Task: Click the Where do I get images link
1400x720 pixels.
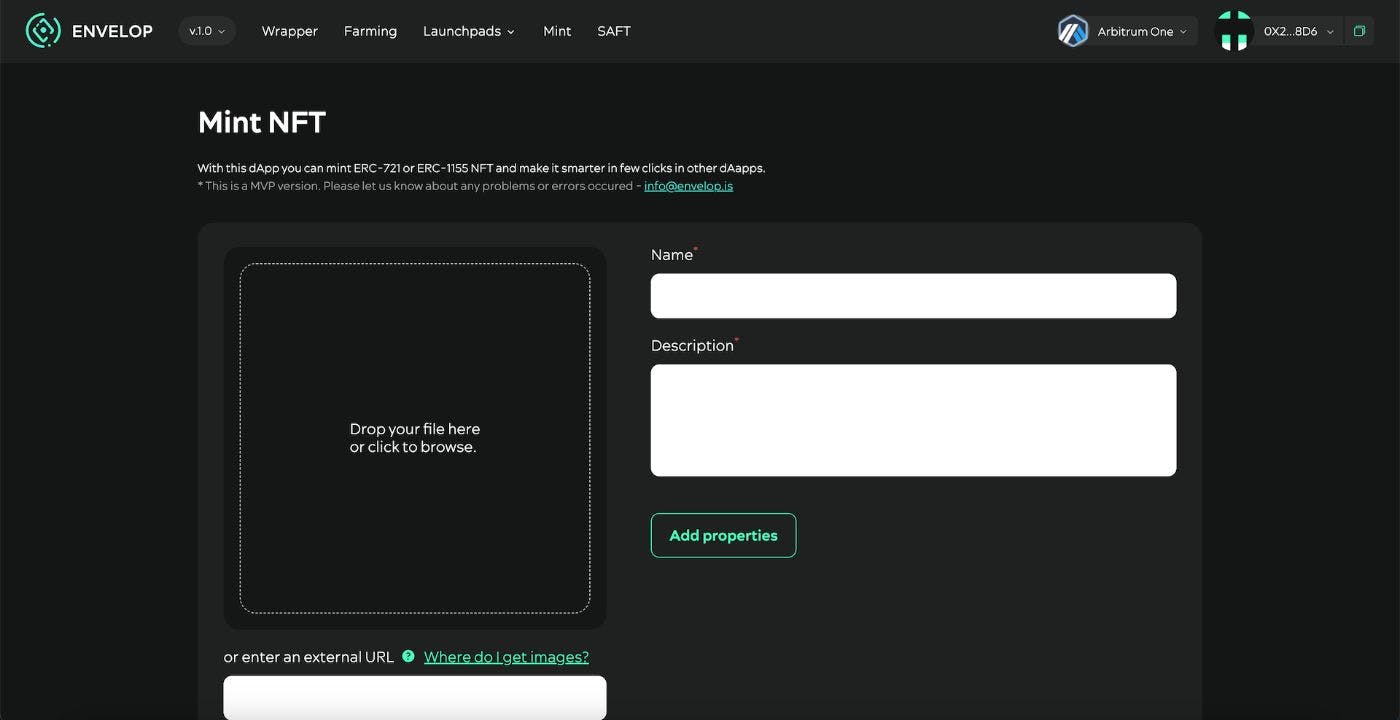Action: [506, 656]
